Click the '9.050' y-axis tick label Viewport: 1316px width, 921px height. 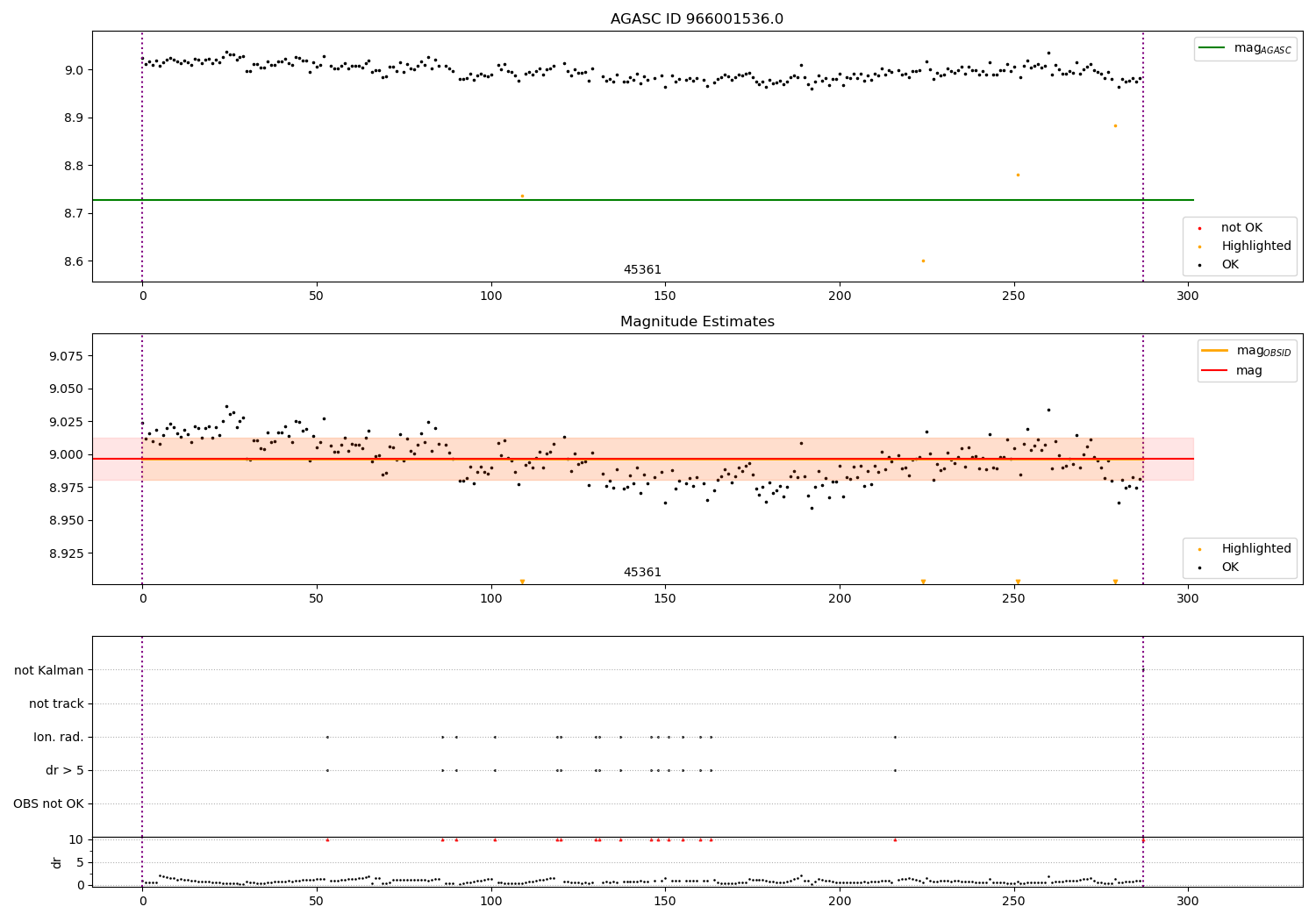click(68, 389)
